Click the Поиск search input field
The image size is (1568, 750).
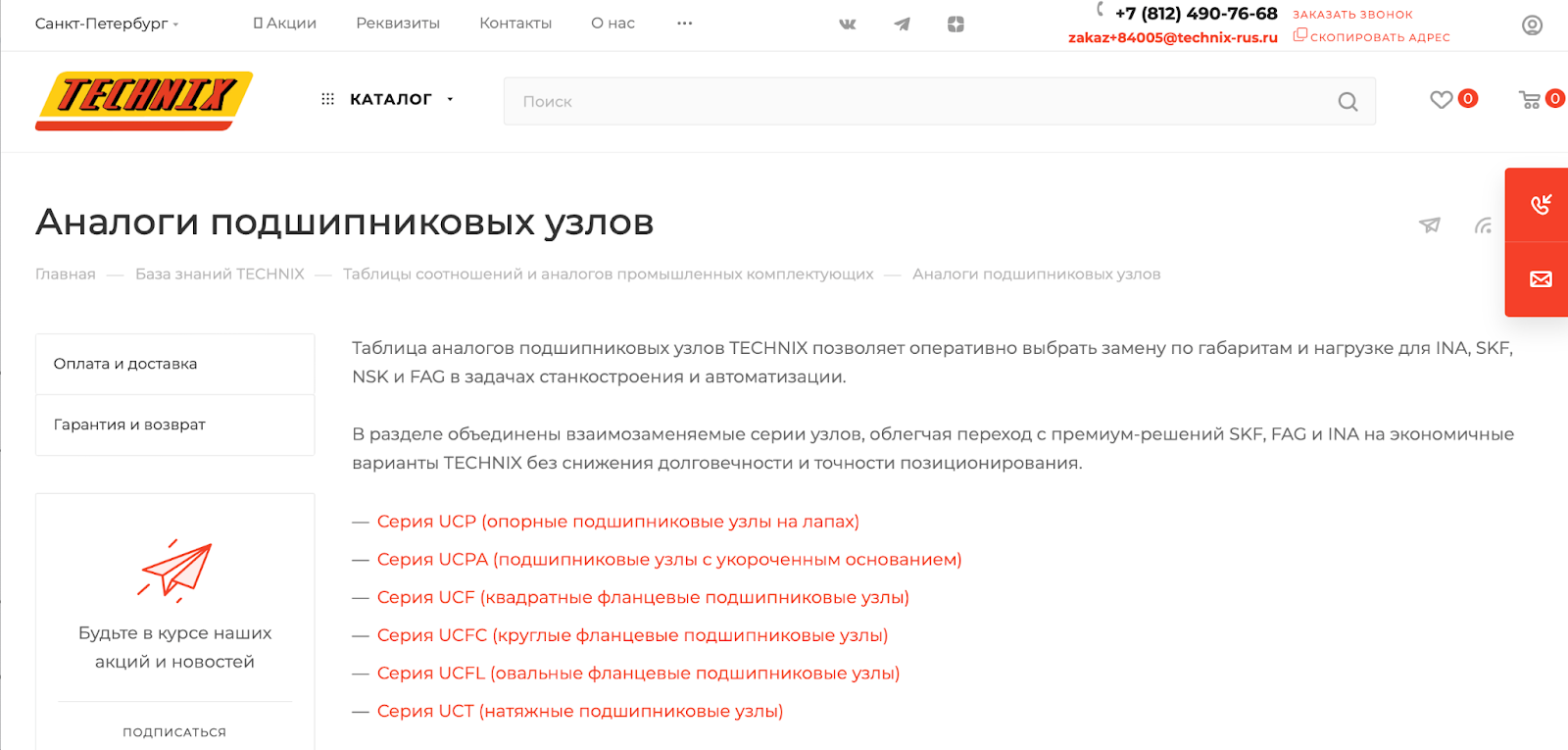point(921,102)
